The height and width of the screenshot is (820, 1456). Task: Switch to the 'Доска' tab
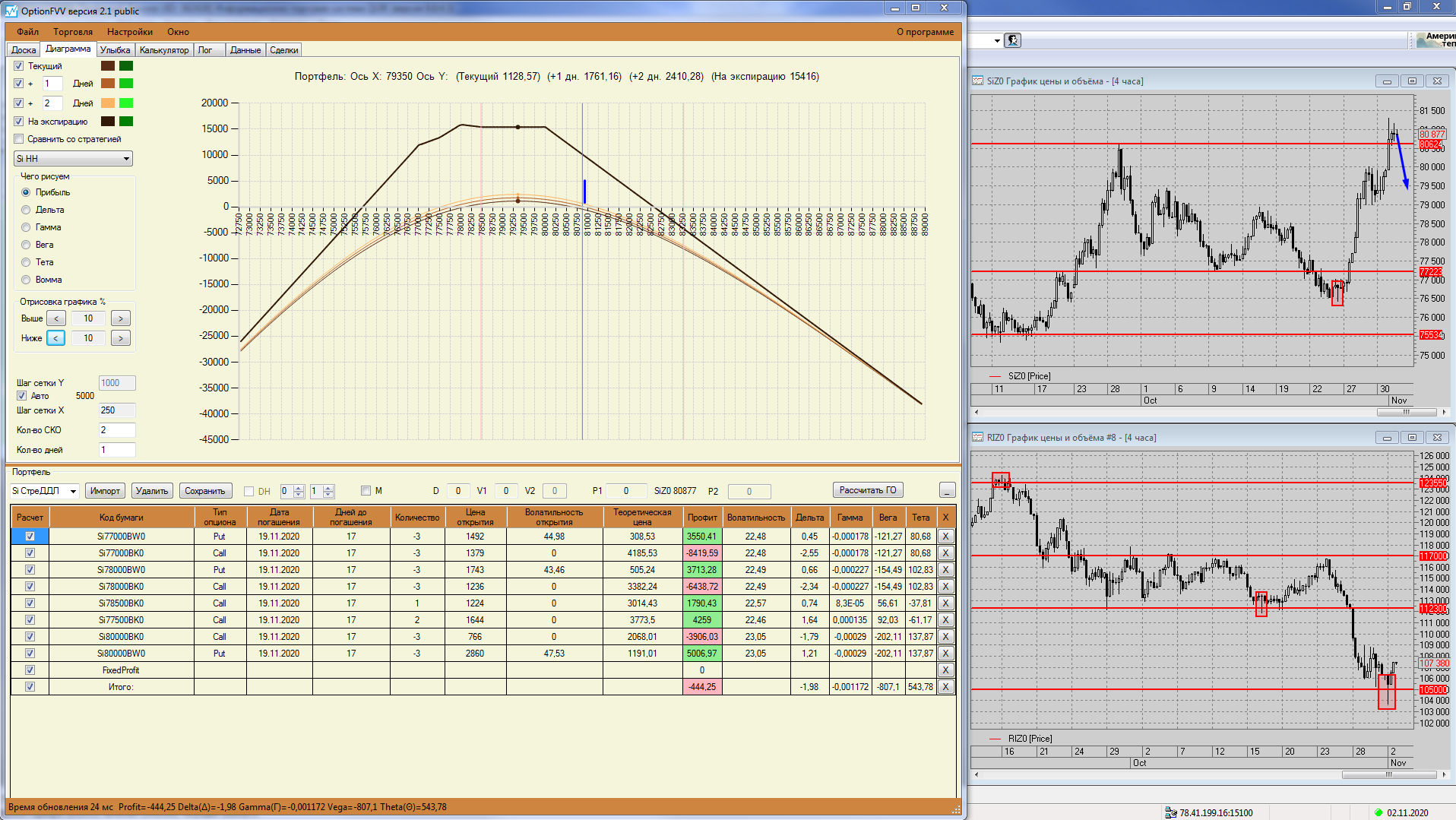24,50
